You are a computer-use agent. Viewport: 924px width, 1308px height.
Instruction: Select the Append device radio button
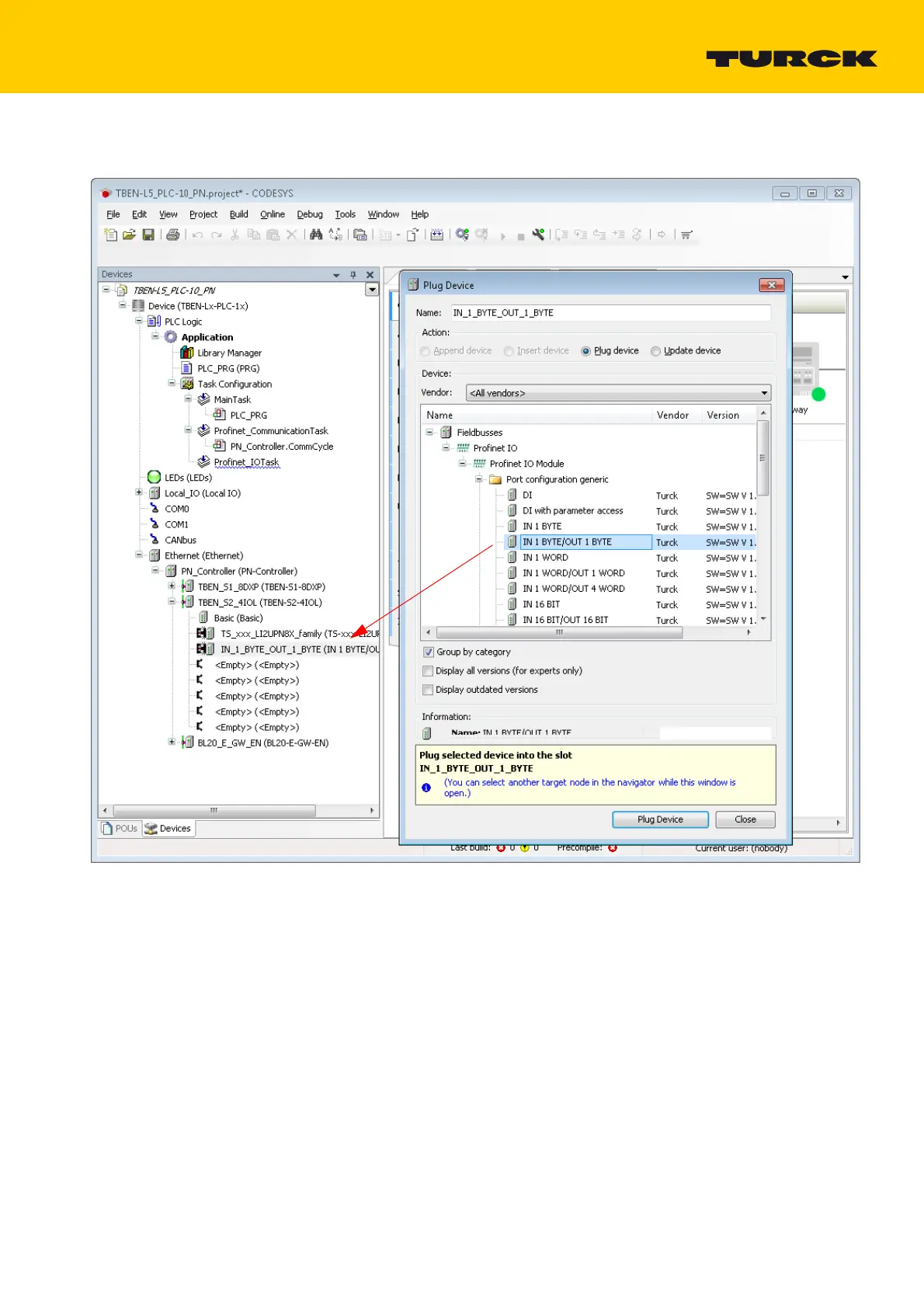pos(426,351)
